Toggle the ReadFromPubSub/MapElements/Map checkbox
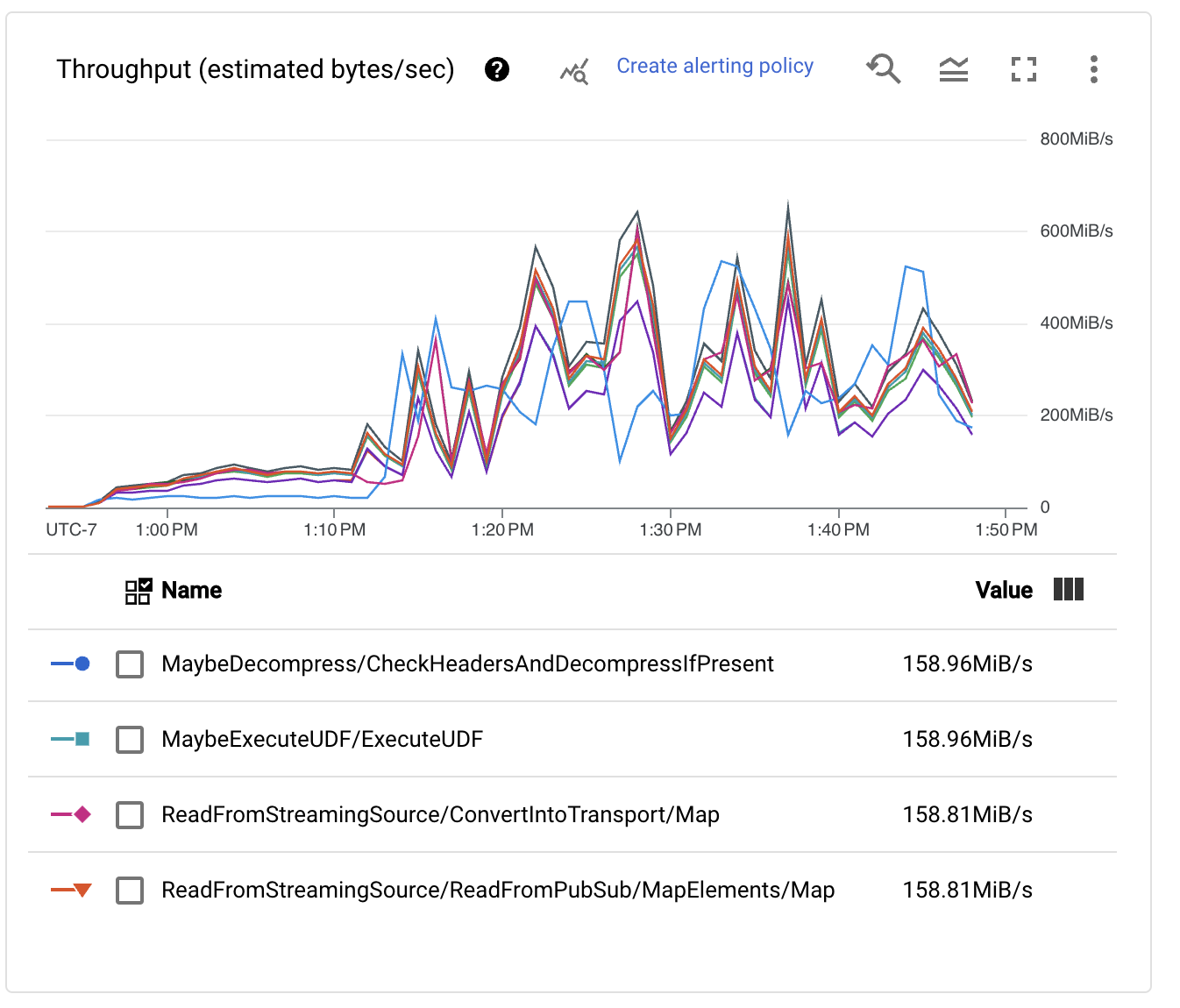Viewport: 1180px width, 1008px height. click(x=130, y=891)
